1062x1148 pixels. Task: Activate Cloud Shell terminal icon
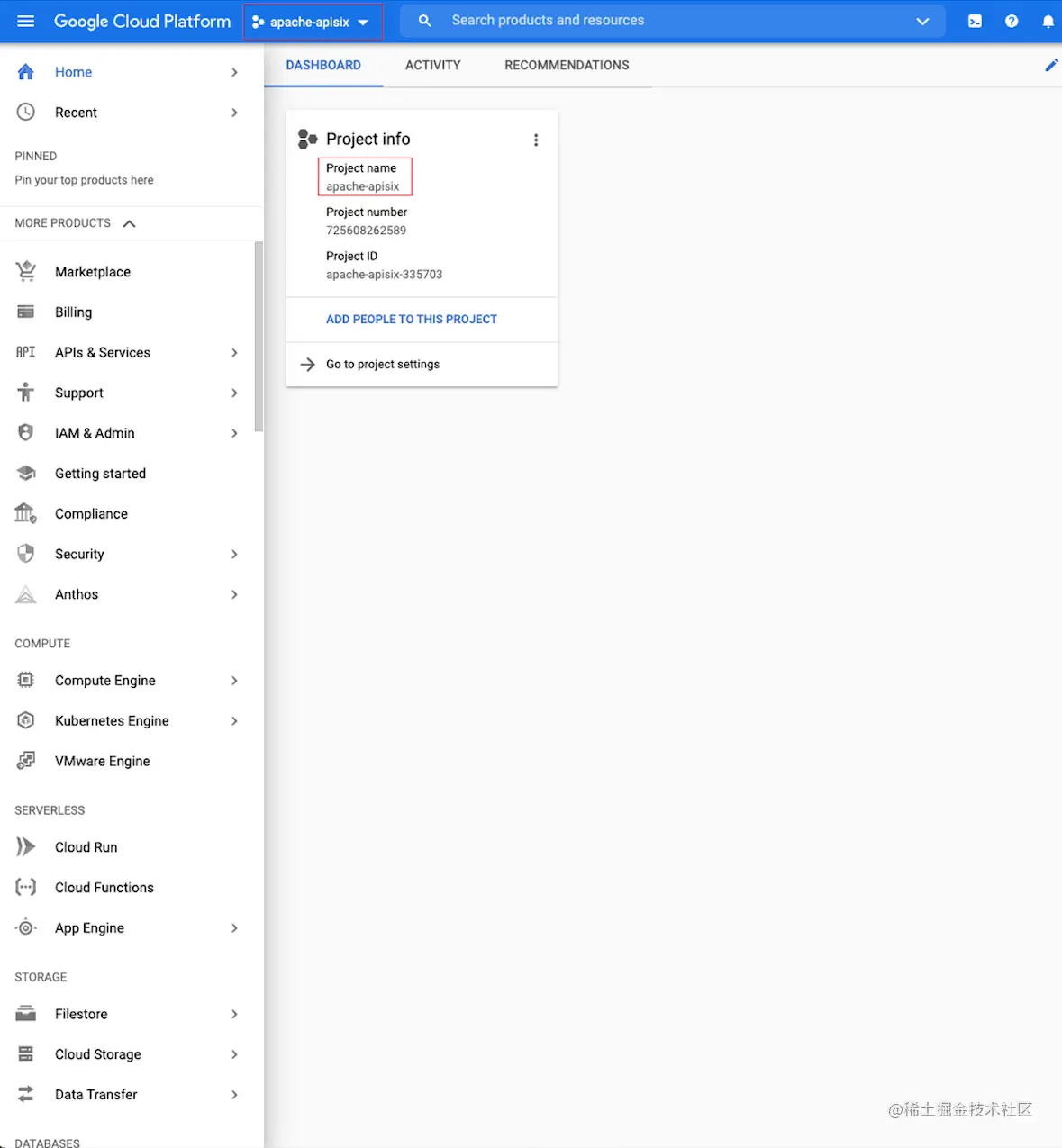click(975, 21)
